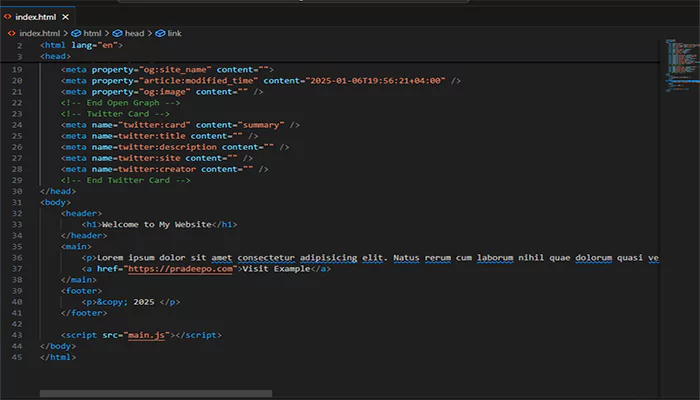Click line number 35 in the gutter

point(17,246)
